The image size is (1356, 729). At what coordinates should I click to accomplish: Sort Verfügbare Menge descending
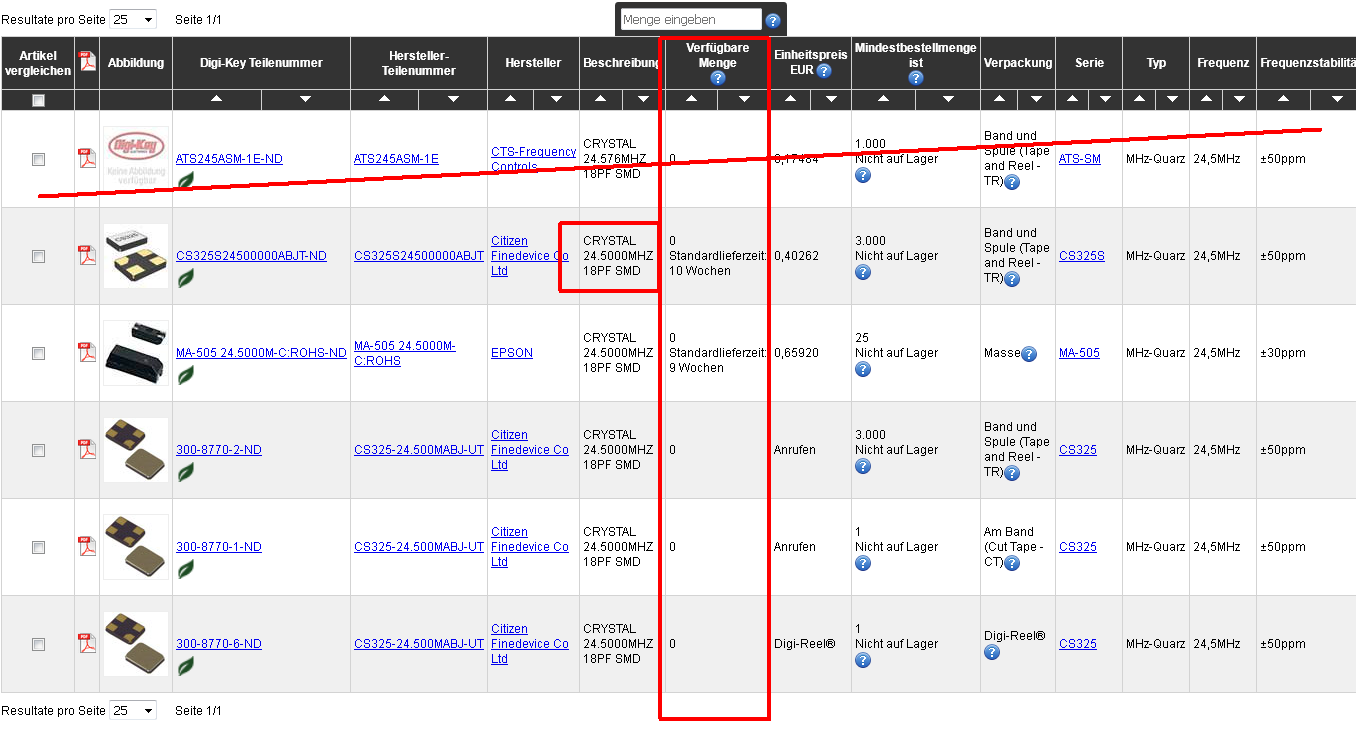[x=744, y=100]
